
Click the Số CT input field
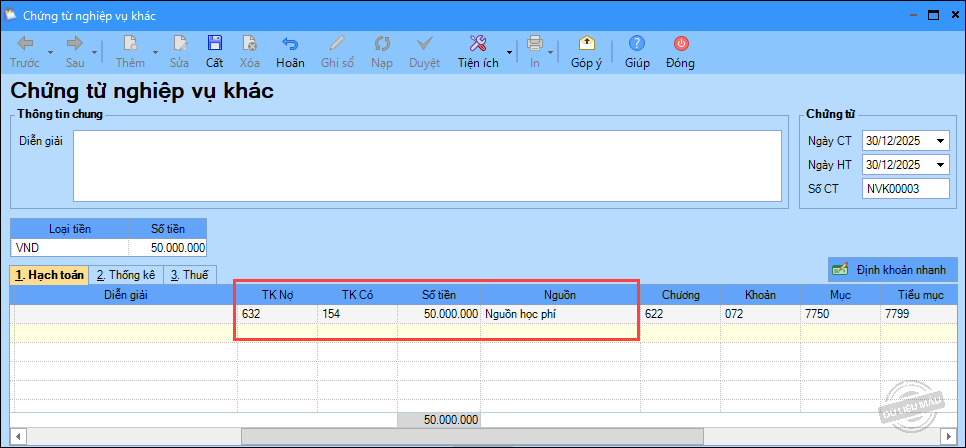tap(904, 189)
